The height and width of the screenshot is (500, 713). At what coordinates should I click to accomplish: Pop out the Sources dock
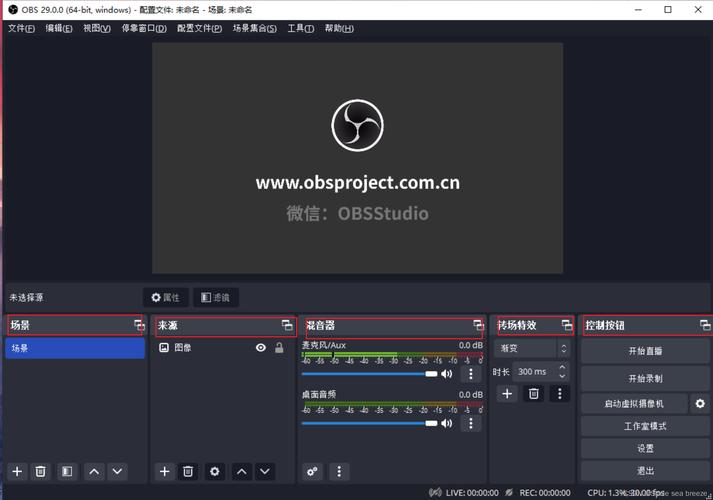click(x=287, y=325)
